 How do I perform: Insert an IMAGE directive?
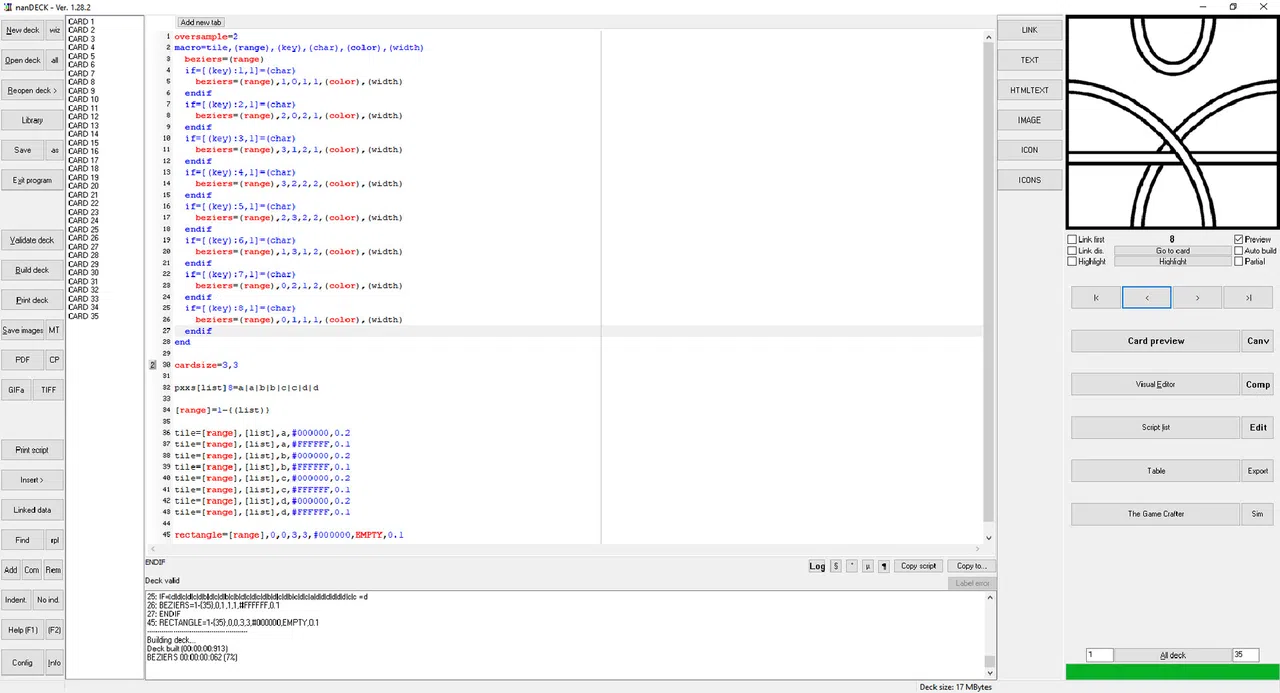[1029, 120]
